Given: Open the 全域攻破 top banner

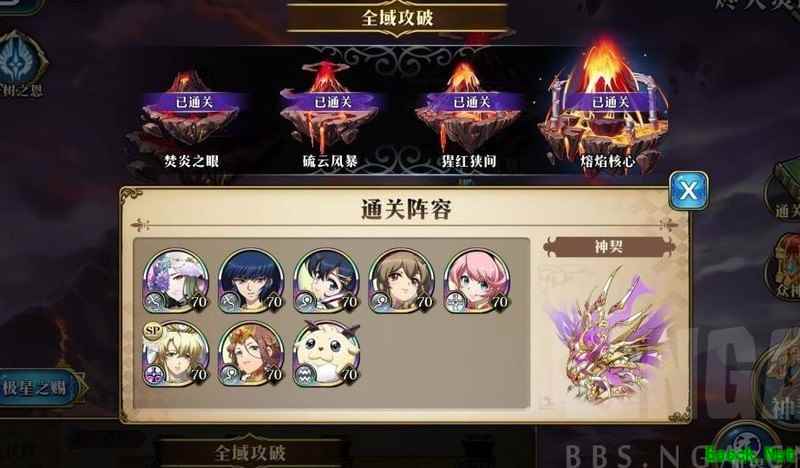Looking at the screenshot, I should click(398, 18).
